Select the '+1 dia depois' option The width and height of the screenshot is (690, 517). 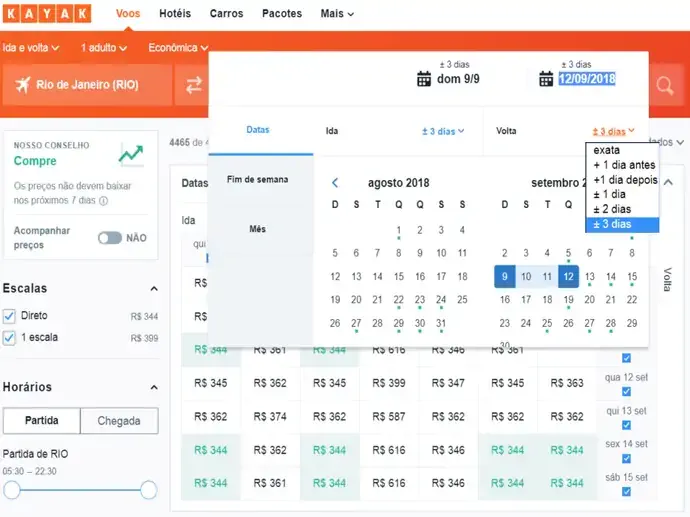point(622,180)
